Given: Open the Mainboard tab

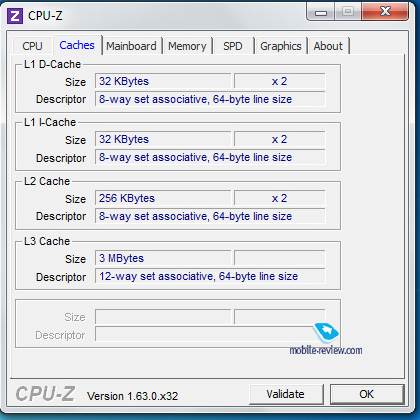Looking at the screenshot, I should 131,46.
